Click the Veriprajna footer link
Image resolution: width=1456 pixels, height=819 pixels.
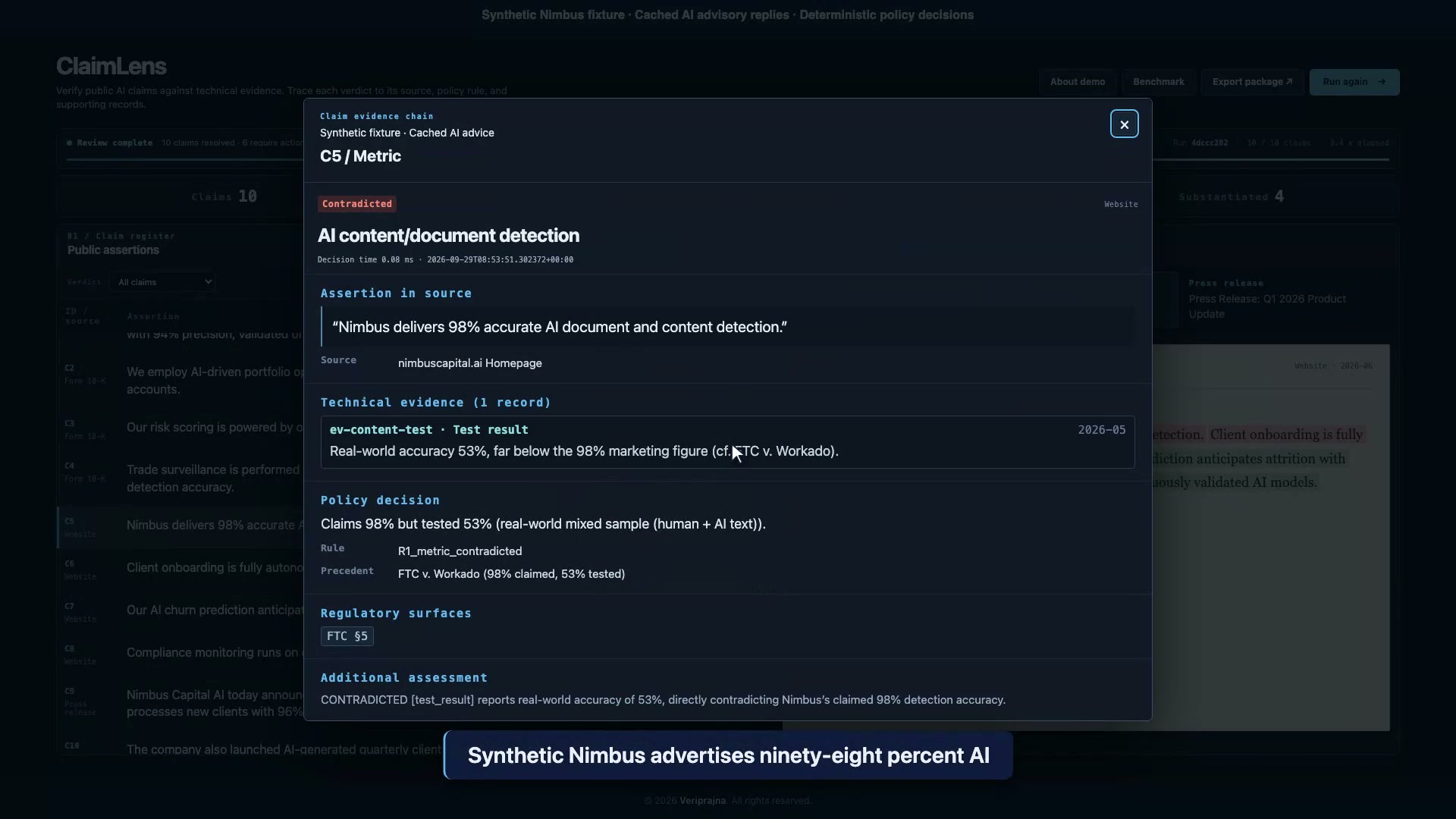pos(702,801)
